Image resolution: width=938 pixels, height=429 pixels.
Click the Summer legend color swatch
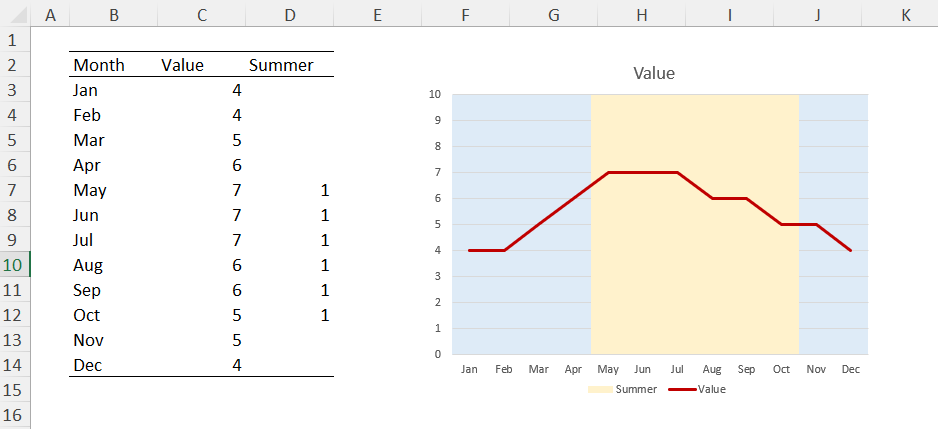tap(600, 390)
